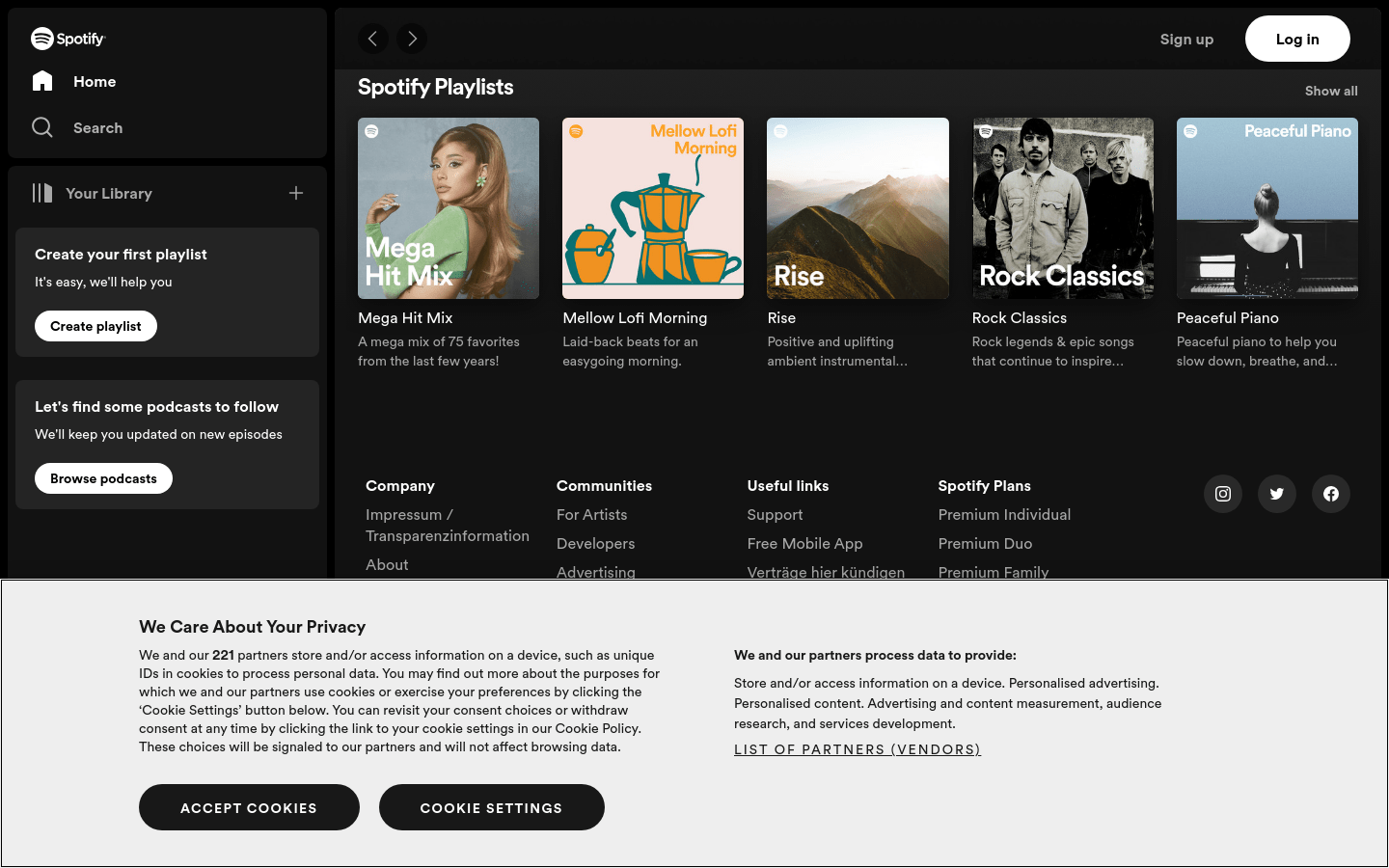This screenshot has width=1389, height=868.
Task: Open Search via the magnifying glass icon
Action: click(42, 127)
